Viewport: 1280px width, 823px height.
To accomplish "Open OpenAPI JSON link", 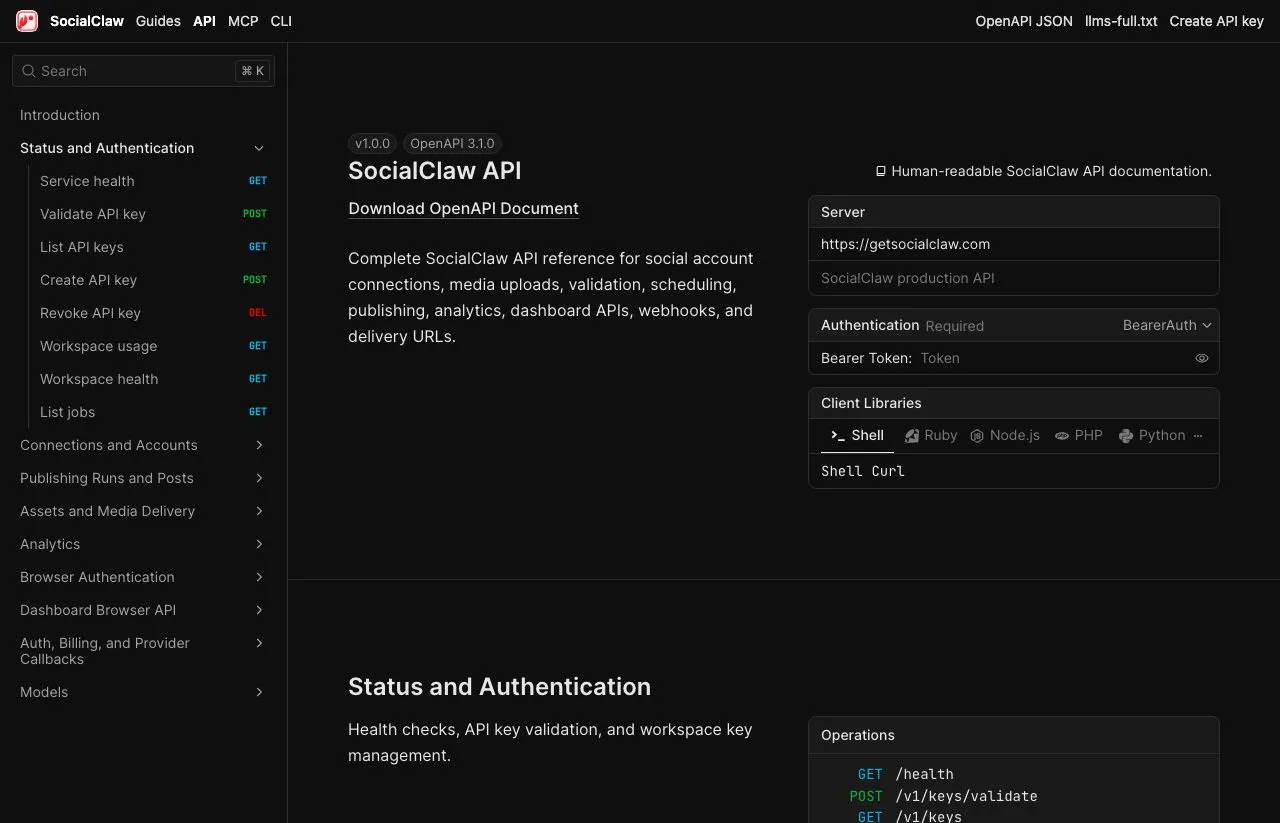I will [1024, 21].
